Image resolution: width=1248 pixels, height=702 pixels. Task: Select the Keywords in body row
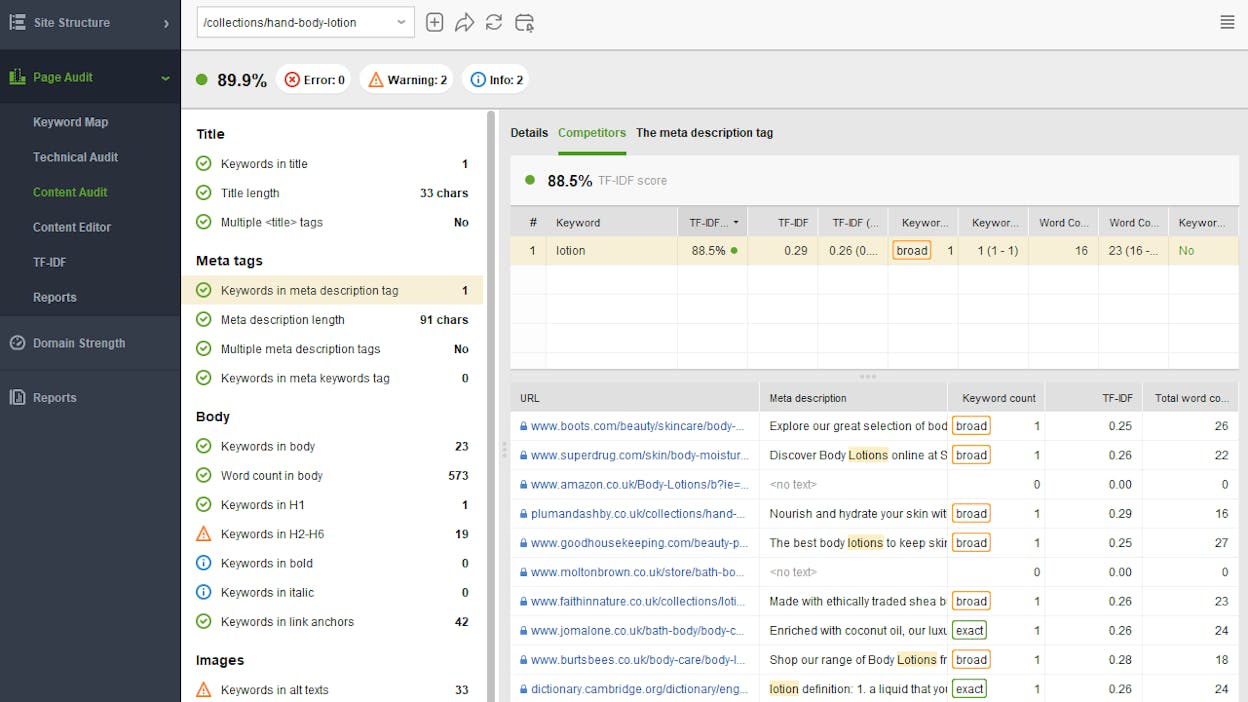pos(332,447)
